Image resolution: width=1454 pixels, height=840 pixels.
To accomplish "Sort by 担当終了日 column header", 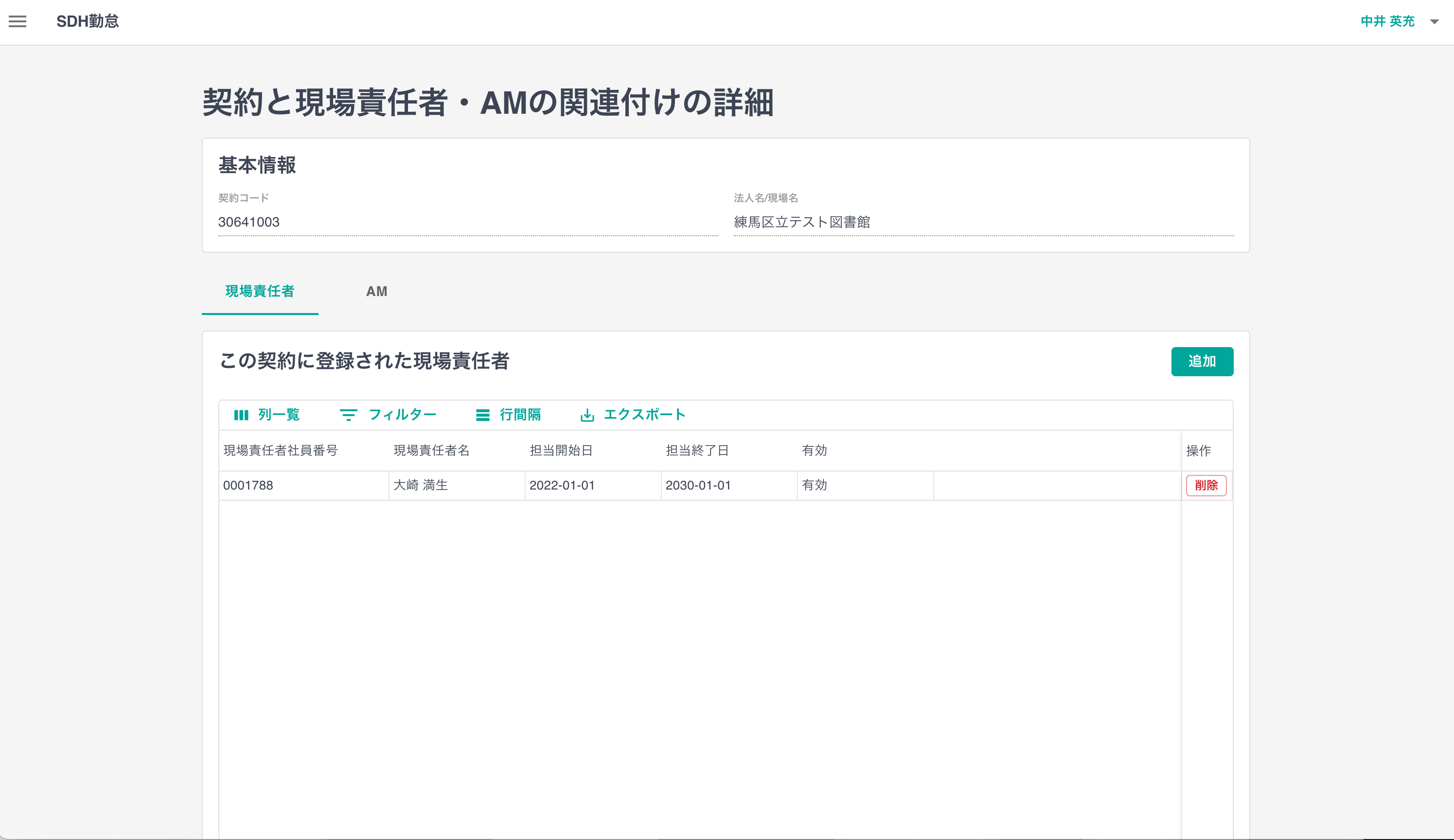I will click(697, 451).
